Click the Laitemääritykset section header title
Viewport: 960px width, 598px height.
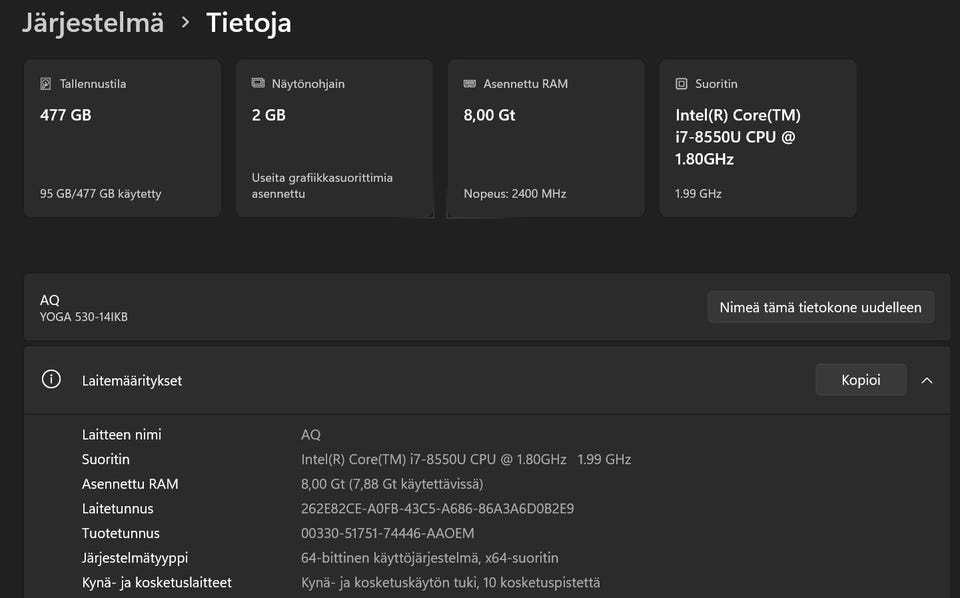[x=132, y=381]
